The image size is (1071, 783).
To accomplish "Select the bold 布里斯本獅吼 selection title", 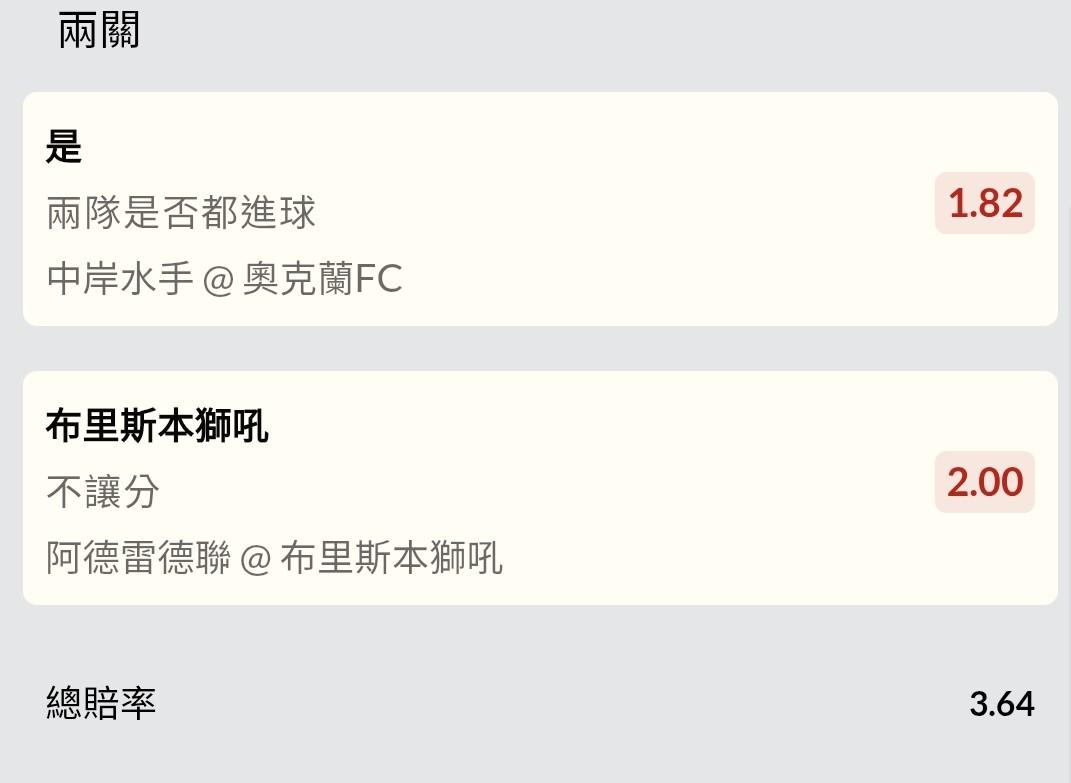I will pyautogui.click(x=157, y=427).
